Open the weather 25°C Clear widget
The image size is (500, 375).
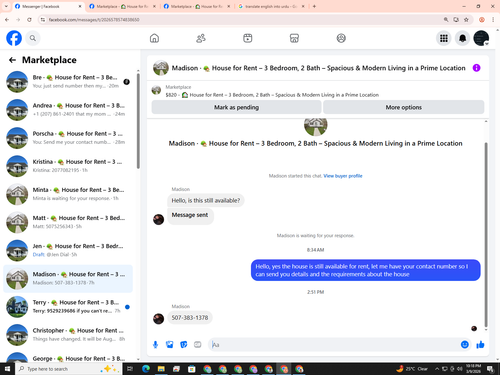[x=412, y=369]
